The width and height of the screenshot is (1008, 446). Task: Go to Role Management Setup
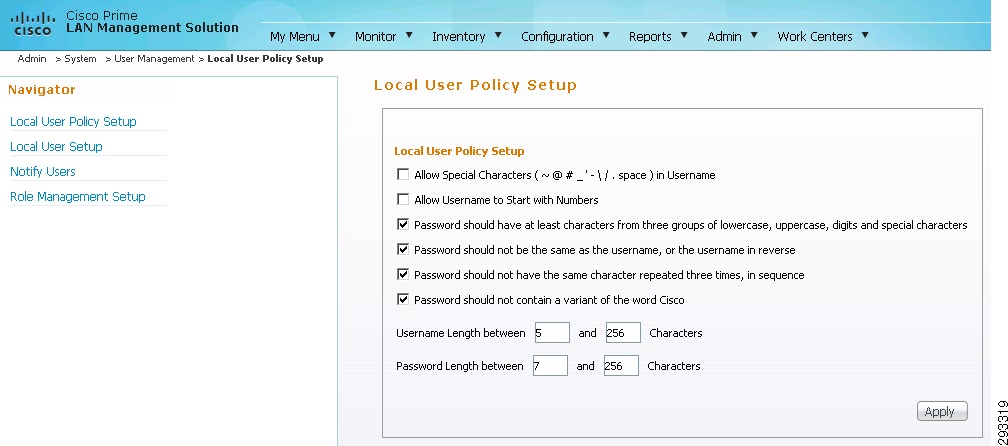78,197
